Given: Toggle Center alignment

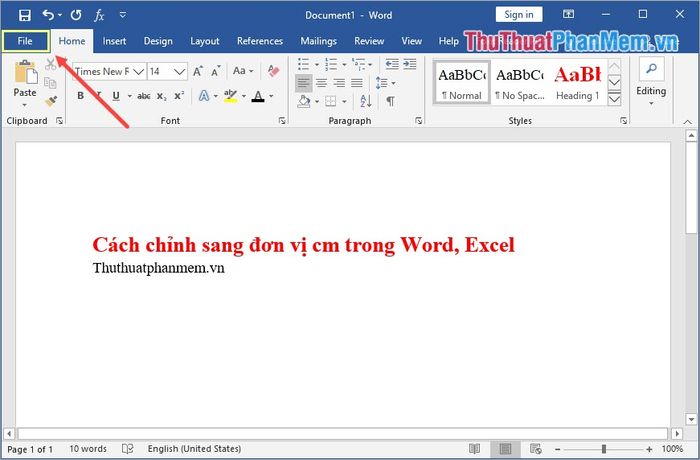Looking at the screenshot, I should pyautogui.click(x=321, y=83).
